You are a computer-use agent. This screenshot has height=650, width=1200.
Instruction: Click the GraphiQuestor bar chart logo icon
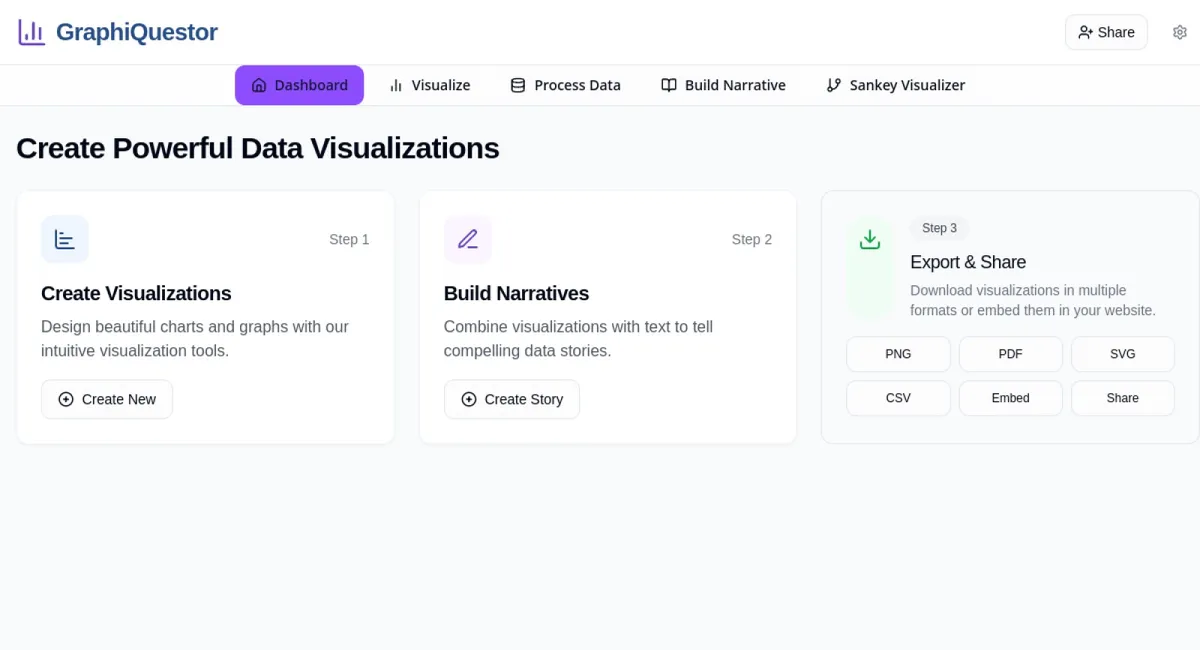click(31, 32)
